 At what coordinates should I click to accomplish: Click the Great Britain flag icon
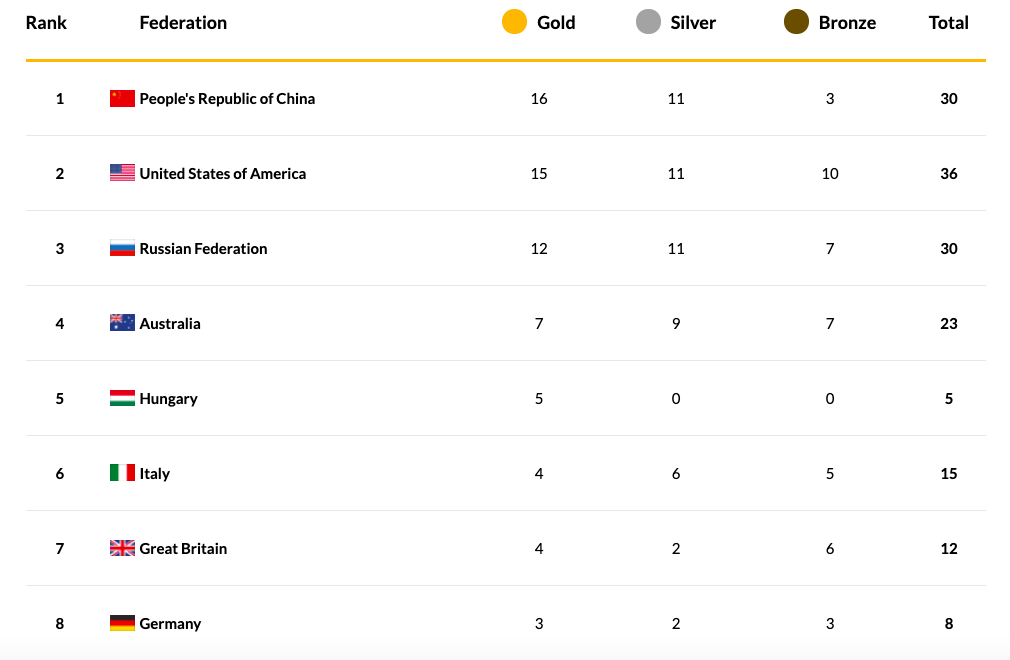(122, 548)
